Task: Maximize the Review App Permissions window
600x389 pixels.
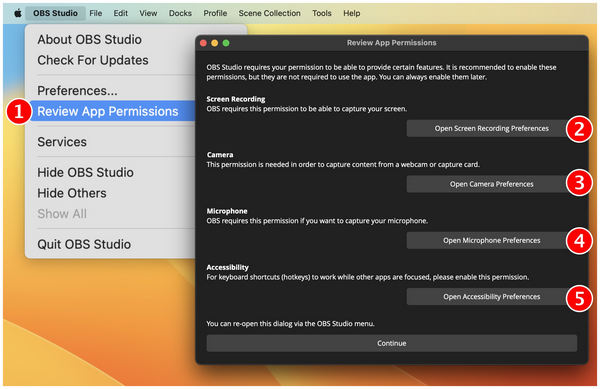Action: click(226, 43)
